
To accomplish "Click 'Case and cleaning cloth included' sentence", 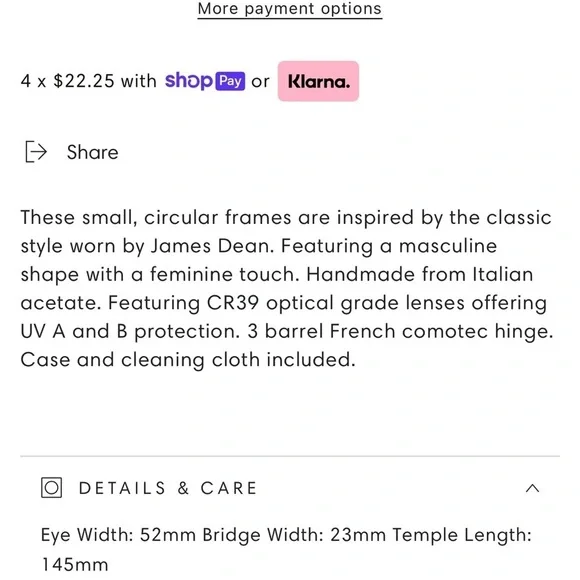I will tap(188, 360).
